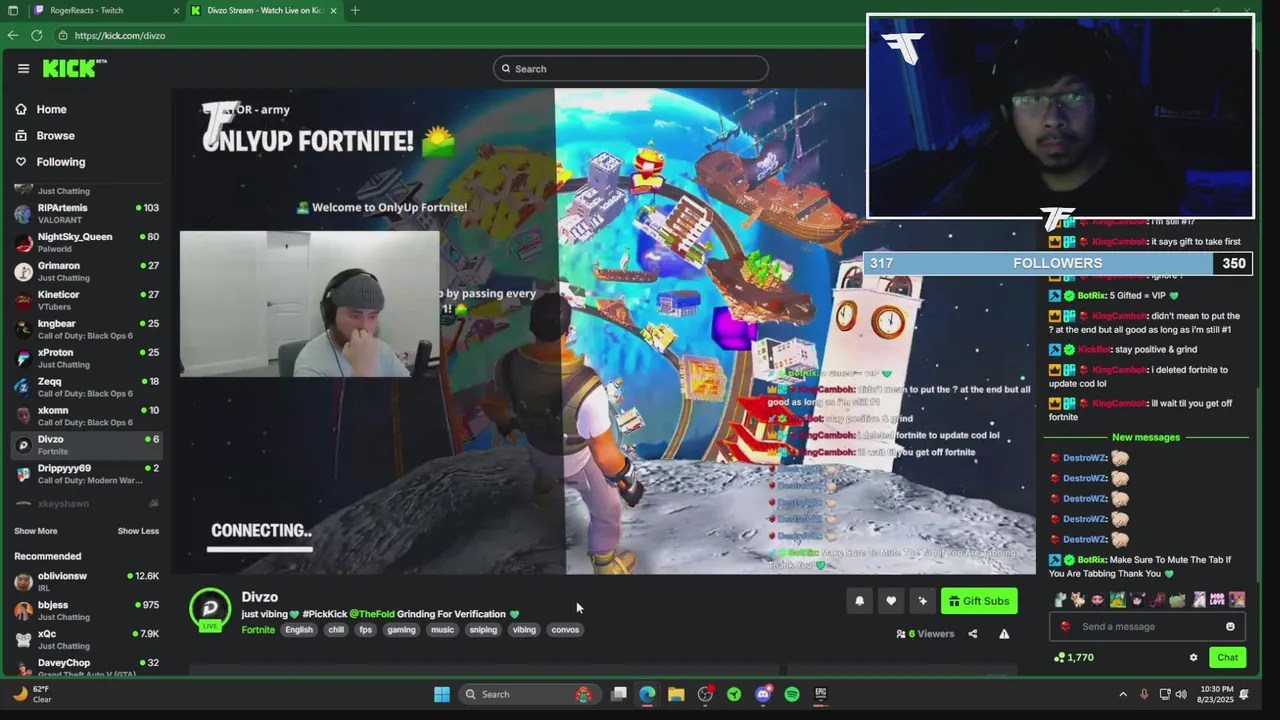Click the 1,770 channel points
Screen dimensions: 1280x720
1074,658
